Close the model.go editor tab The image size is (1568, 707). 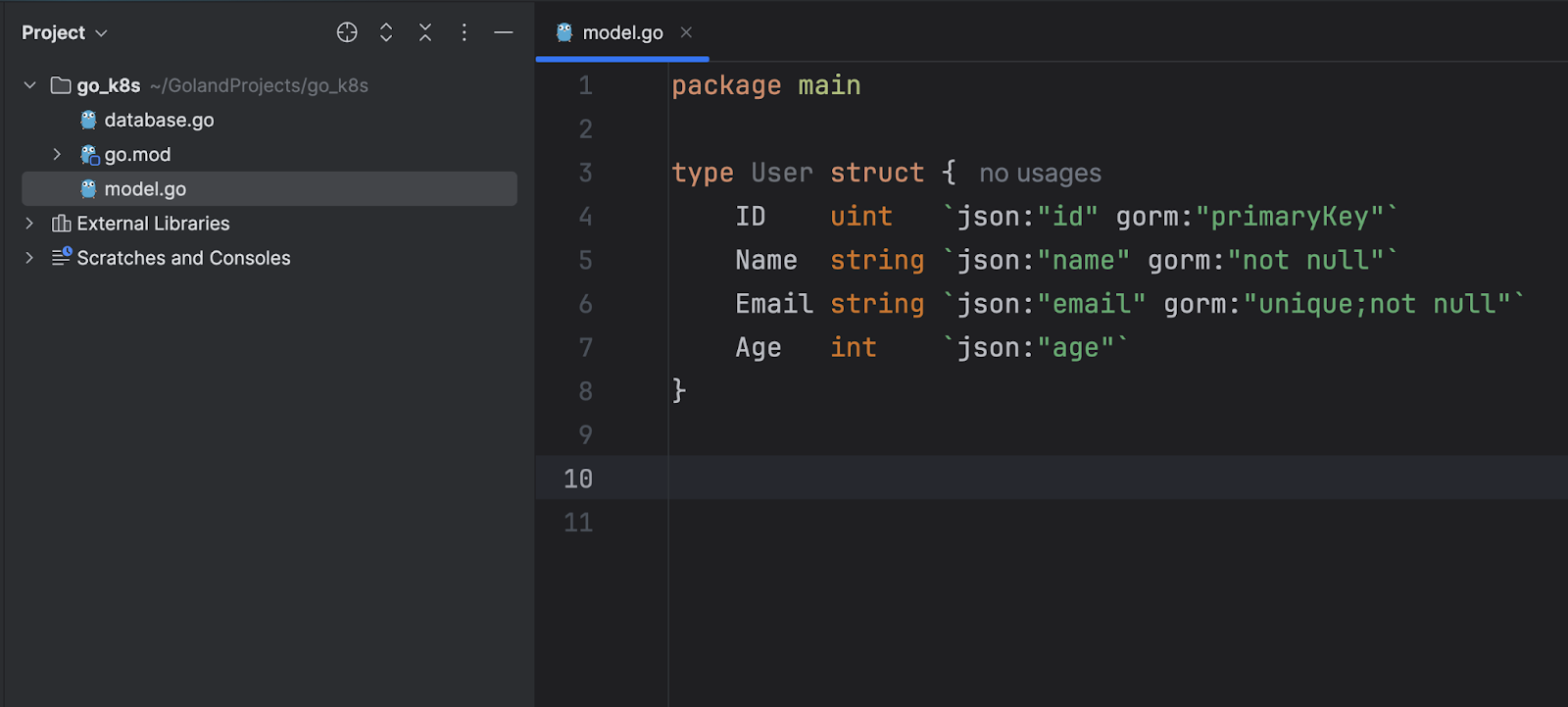coord(686,32)
